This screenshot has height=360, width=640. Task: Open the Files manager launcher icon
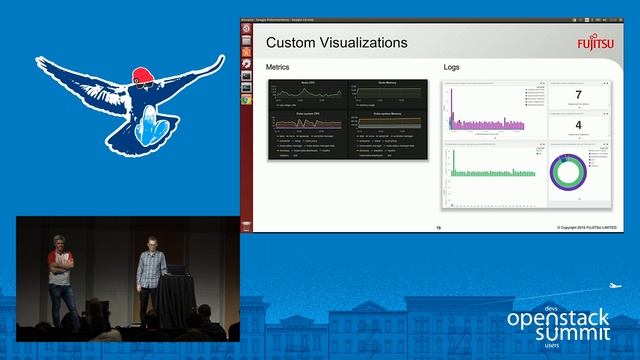pos(246,40)
